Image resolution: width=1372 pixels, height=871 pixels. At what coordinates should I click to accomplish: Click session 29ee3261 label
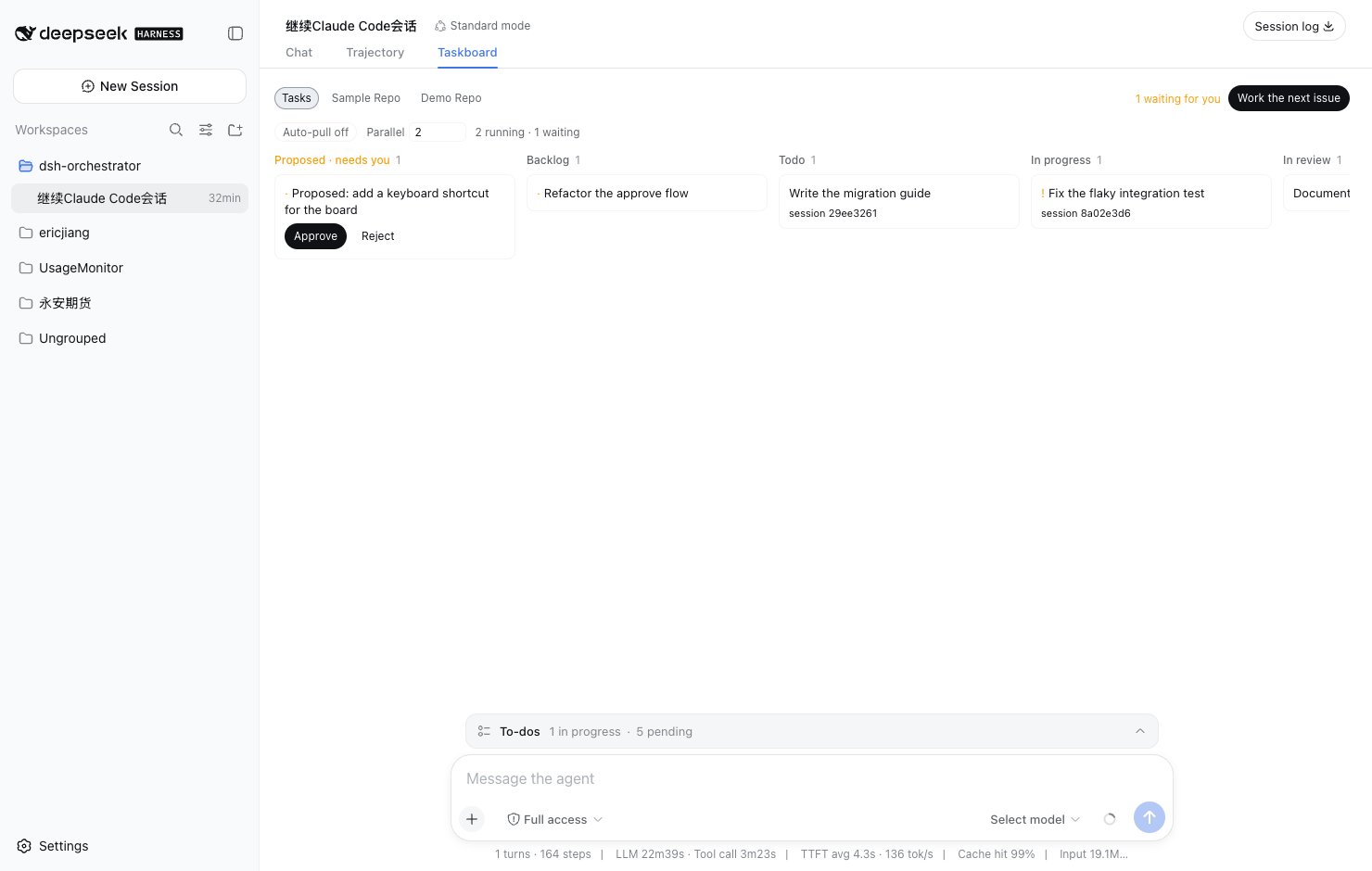click(832, 214)
